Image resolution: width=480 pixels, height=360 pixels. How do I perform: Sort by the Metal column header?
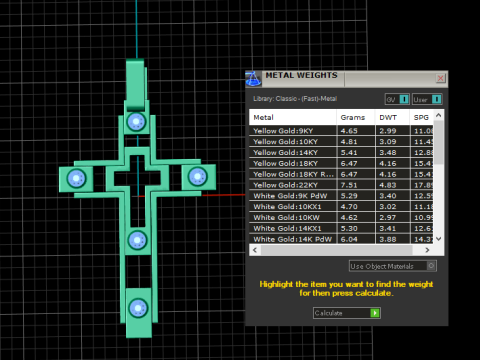coord(293,117)
